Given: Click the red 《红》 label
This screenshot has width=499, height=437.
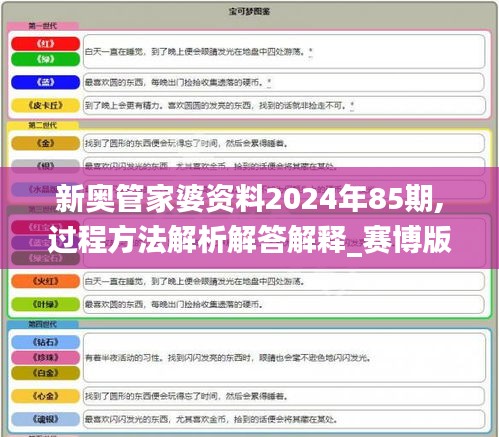Looking at the screenshot, I should point(46,44).
